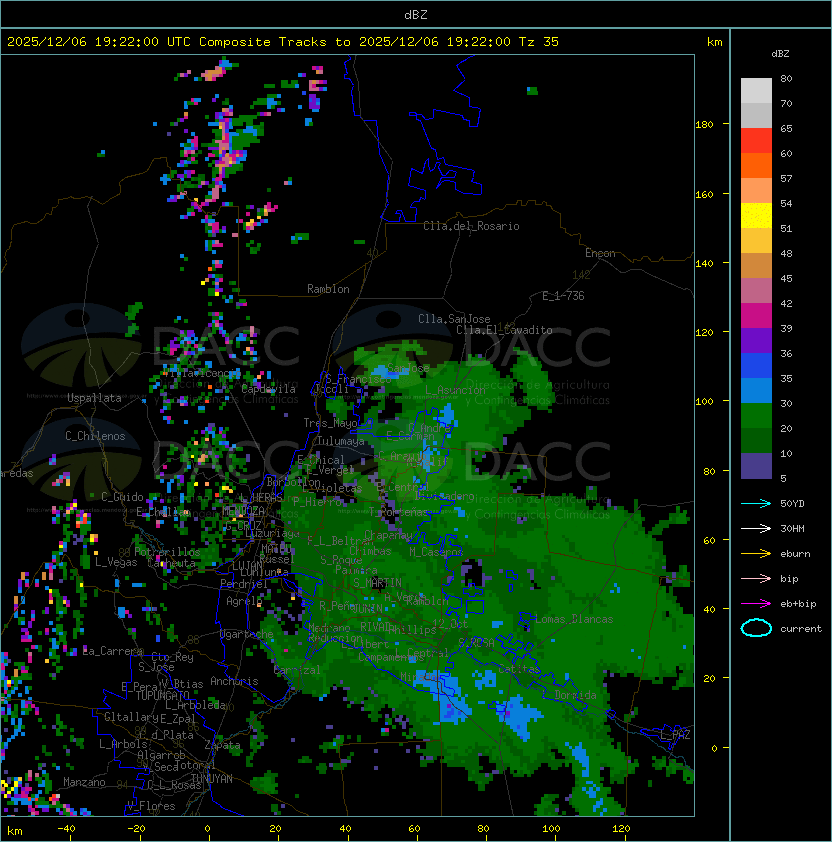Click the C_Chilenos map label

pos(95,436)
